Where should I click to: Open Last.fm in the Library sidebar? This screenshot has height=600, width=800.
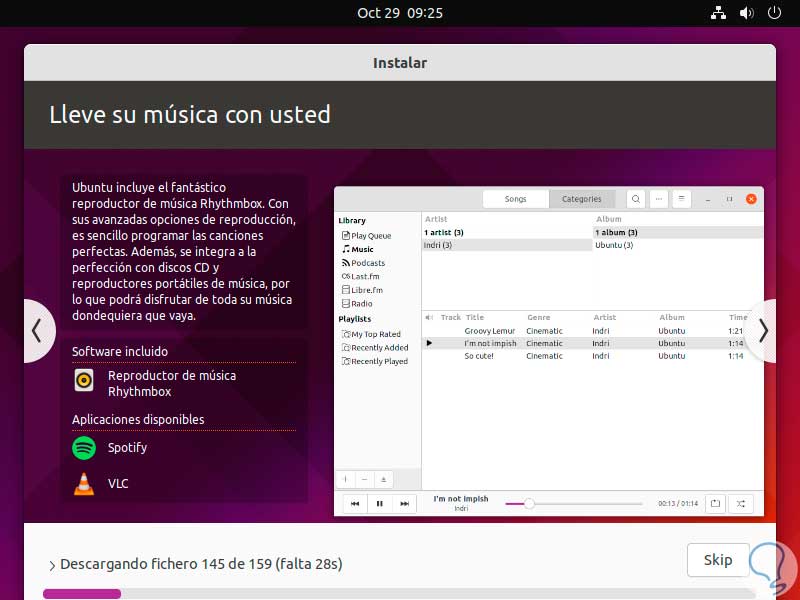coord(361,277)
